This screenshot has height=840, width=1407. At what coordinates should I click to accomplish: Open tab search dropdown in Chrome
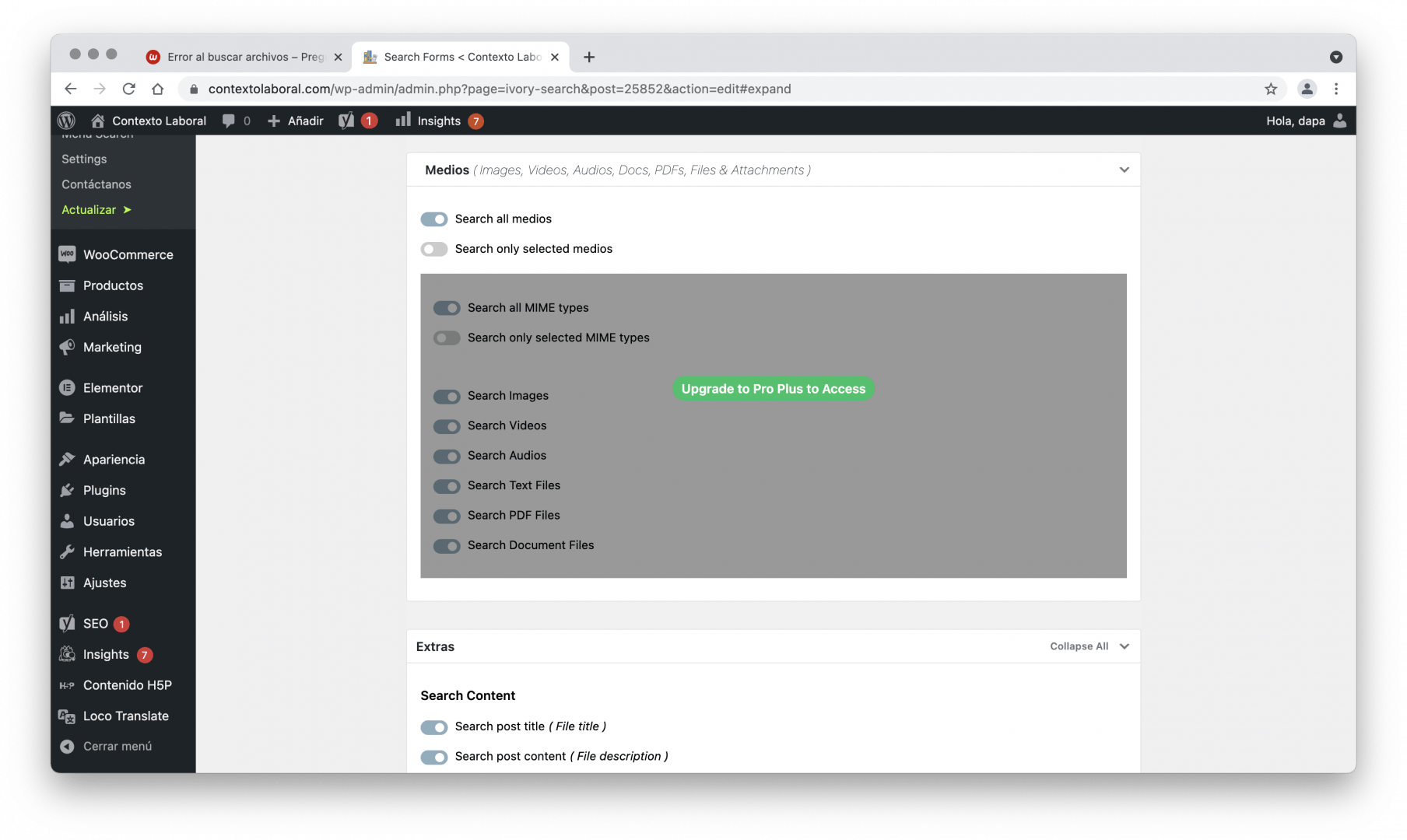(1336, 57)
